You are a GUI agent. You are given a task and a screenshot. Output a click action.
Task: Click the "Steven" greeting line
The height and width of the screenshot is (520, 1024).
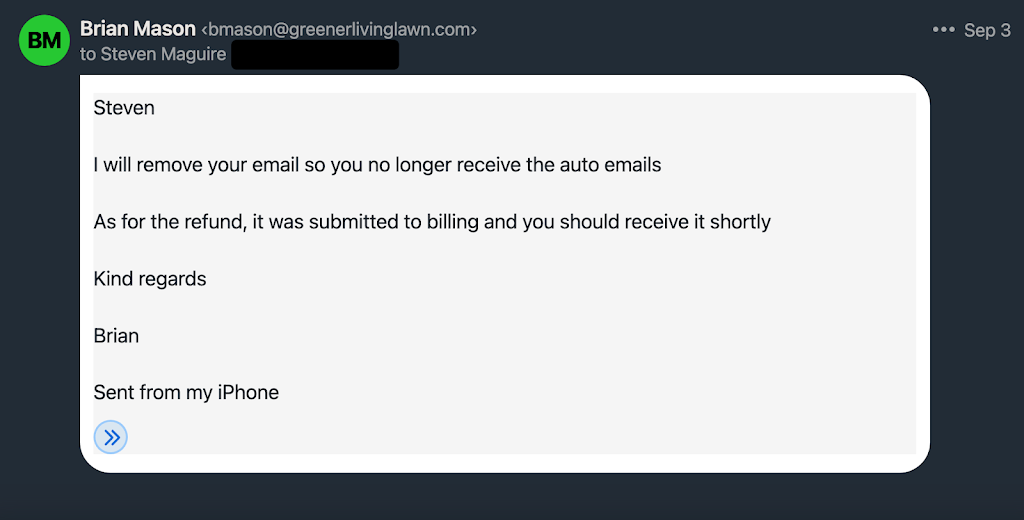[x=124, y=108]
